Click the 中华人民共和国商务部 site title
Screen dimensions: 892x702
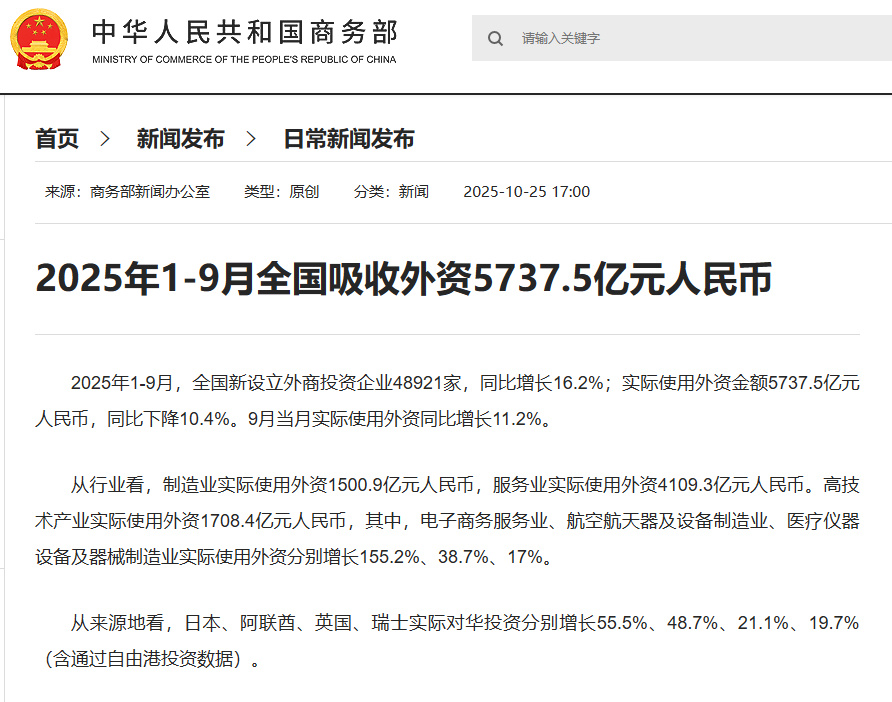point(245,32)
